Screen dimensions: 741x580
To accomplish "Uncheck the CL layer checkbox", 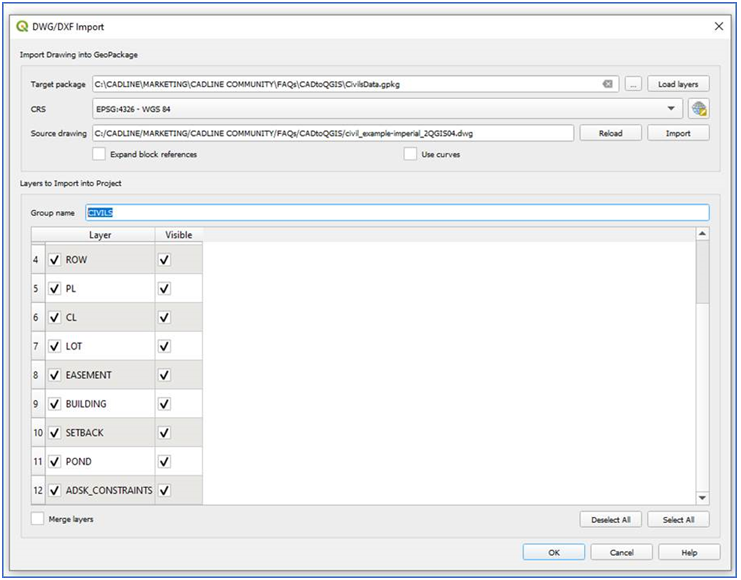I will tap(55, 317).
